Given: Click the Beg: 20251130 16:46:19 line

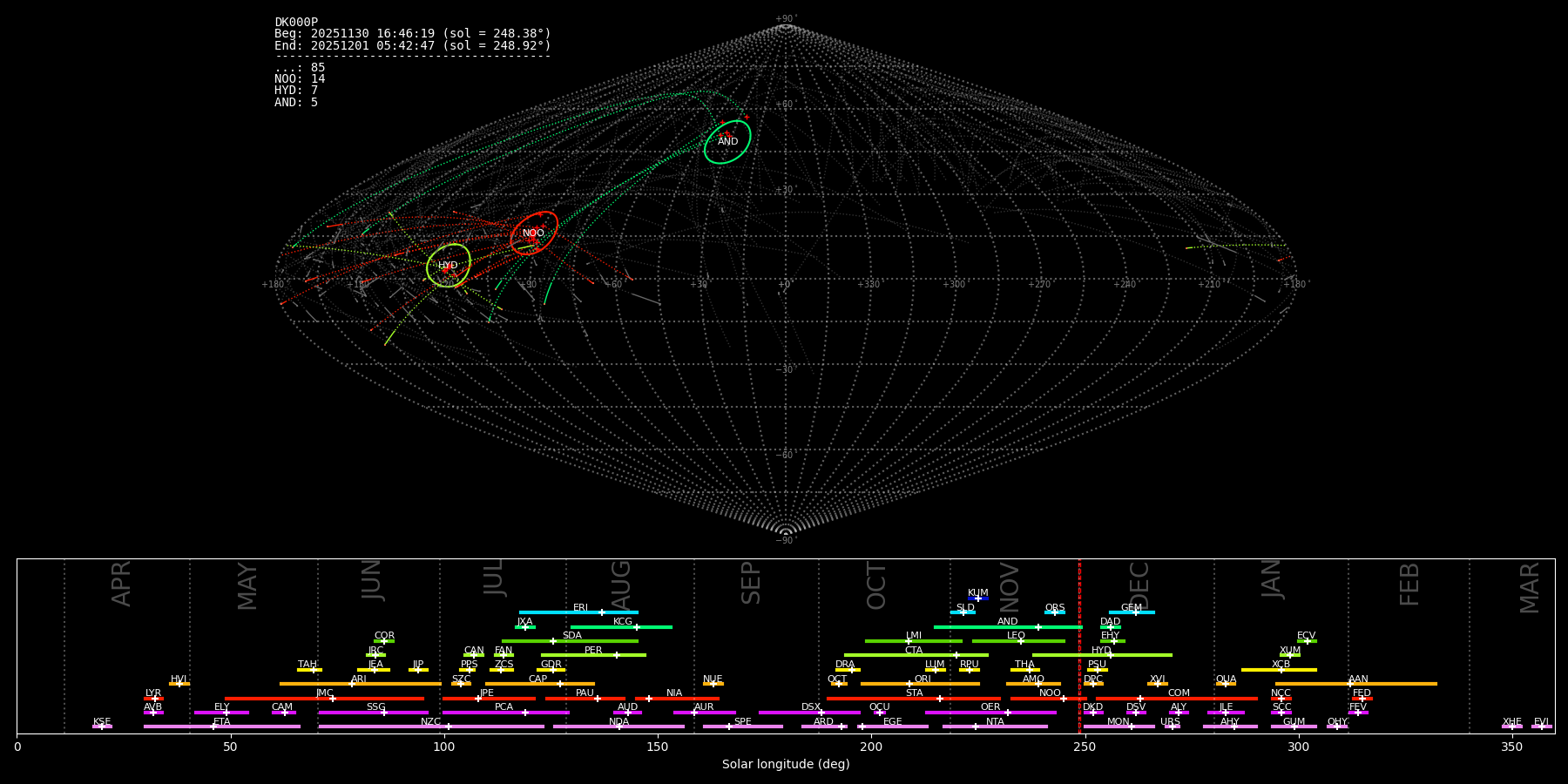Looking at the screenshot, I should 412,33.
